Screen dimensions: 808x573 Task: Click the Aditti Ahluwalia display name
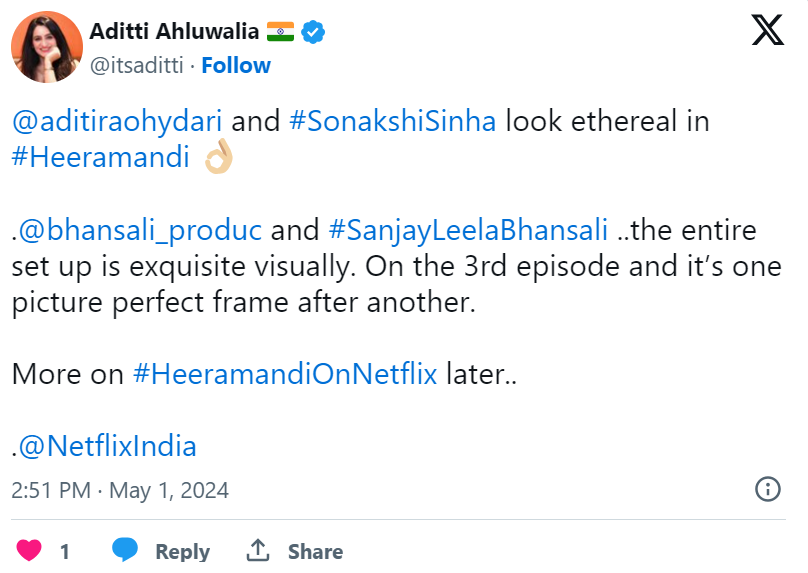[173, 32]
